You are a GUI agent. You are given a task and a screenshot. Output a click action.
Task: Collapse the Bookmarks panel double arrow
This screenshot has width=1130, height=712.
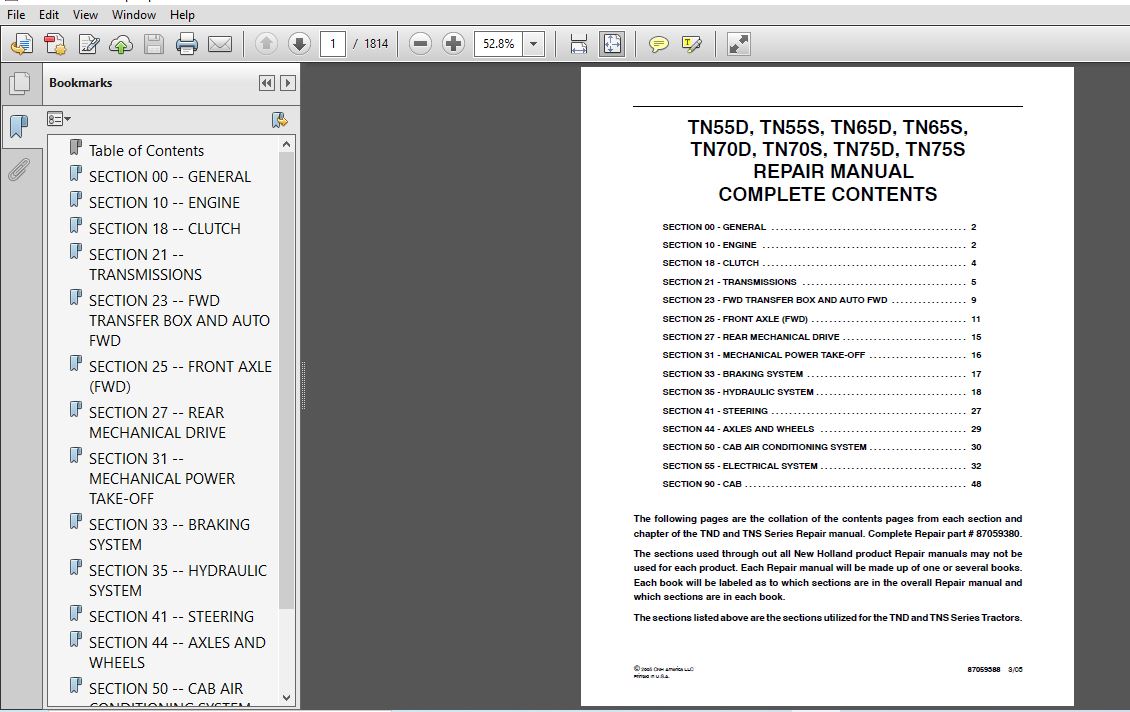click(x=267, y=83)
